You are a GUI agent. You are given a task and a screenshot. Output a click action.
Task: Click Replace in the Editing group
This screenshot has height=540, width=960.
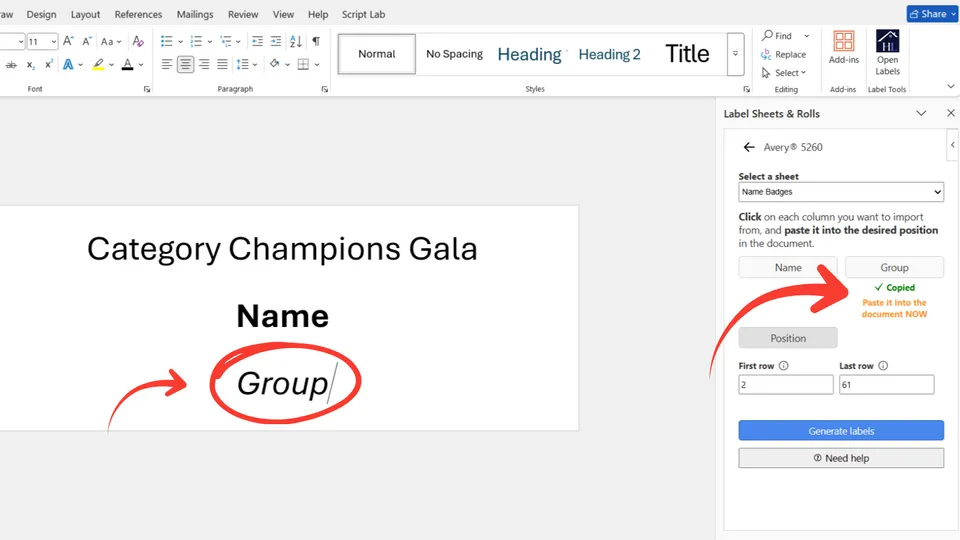click(784, 54)
